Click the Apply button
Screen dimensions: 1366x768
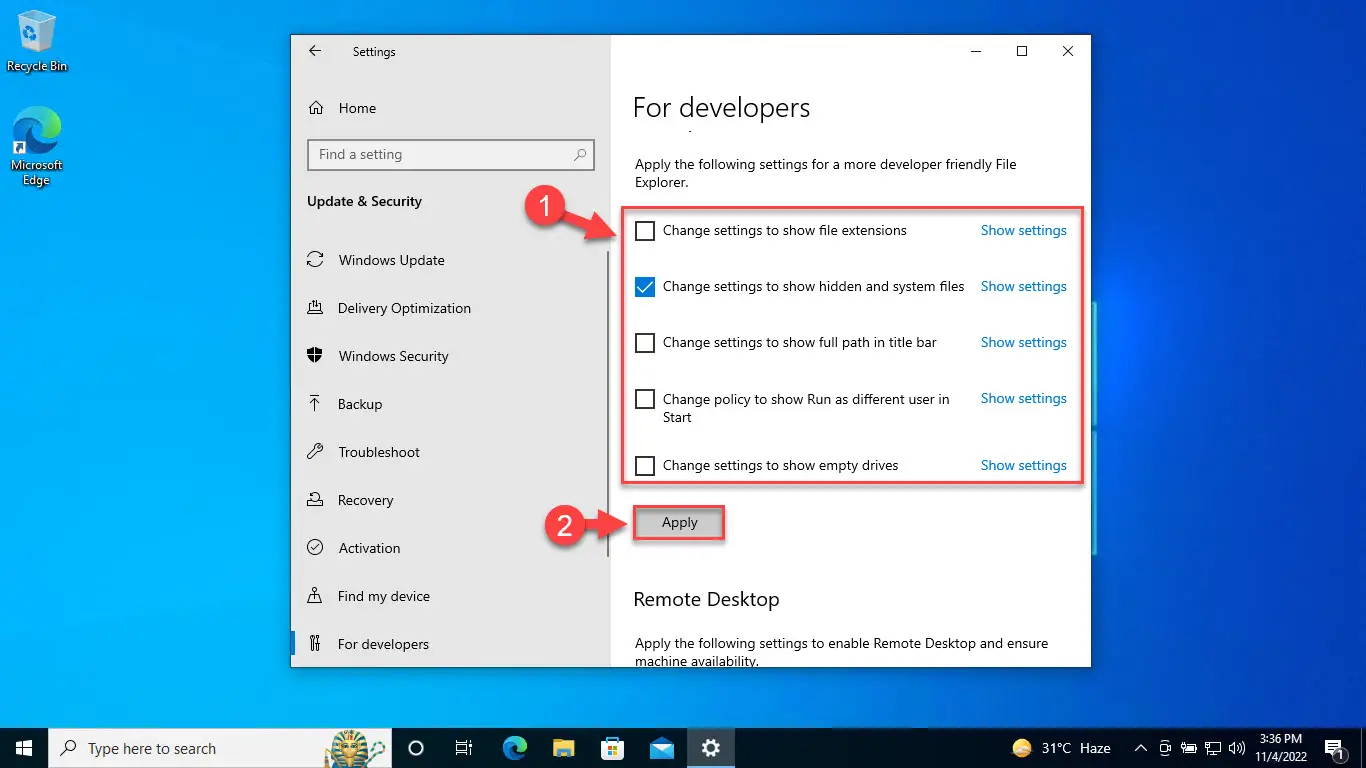[679, 523]
